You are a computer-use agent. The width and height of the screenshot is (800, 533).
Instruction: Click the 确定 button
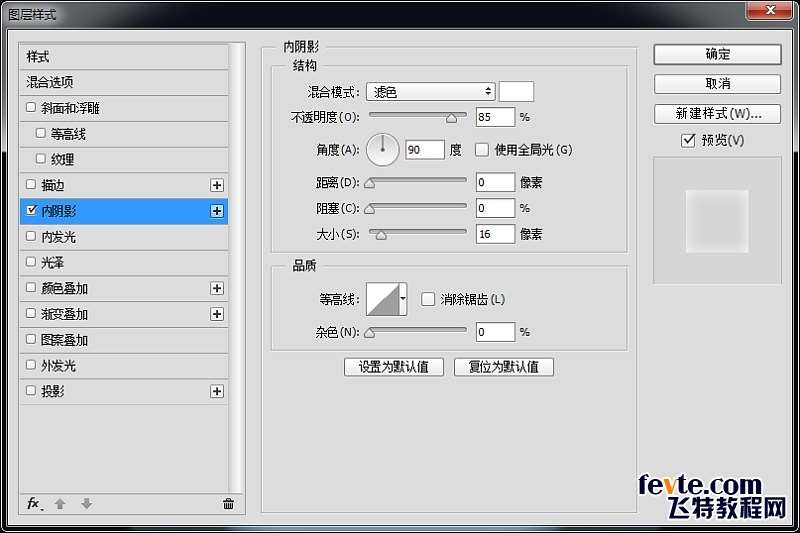717,54
